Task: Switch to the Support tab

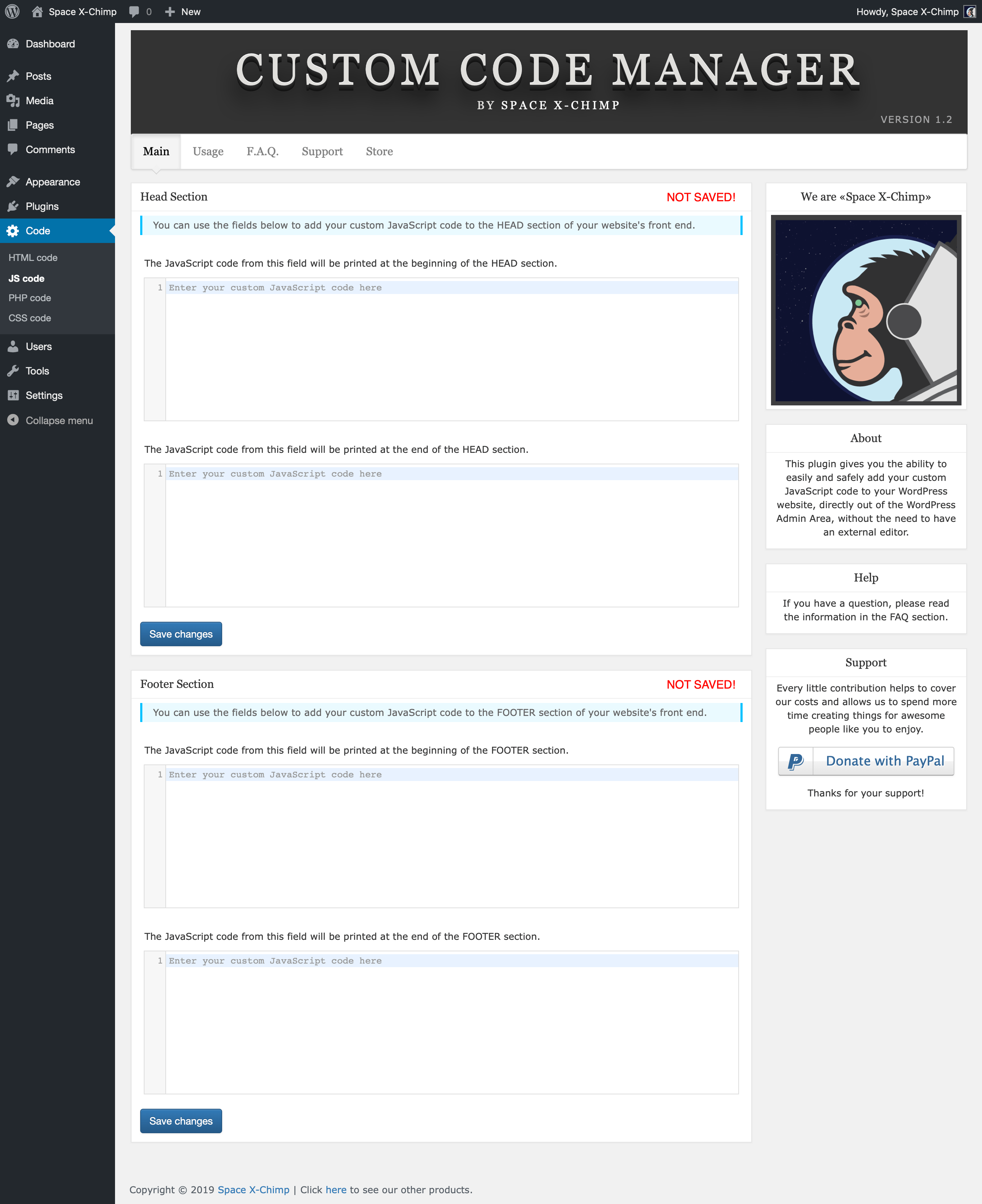Action: [x=322, y=151]
